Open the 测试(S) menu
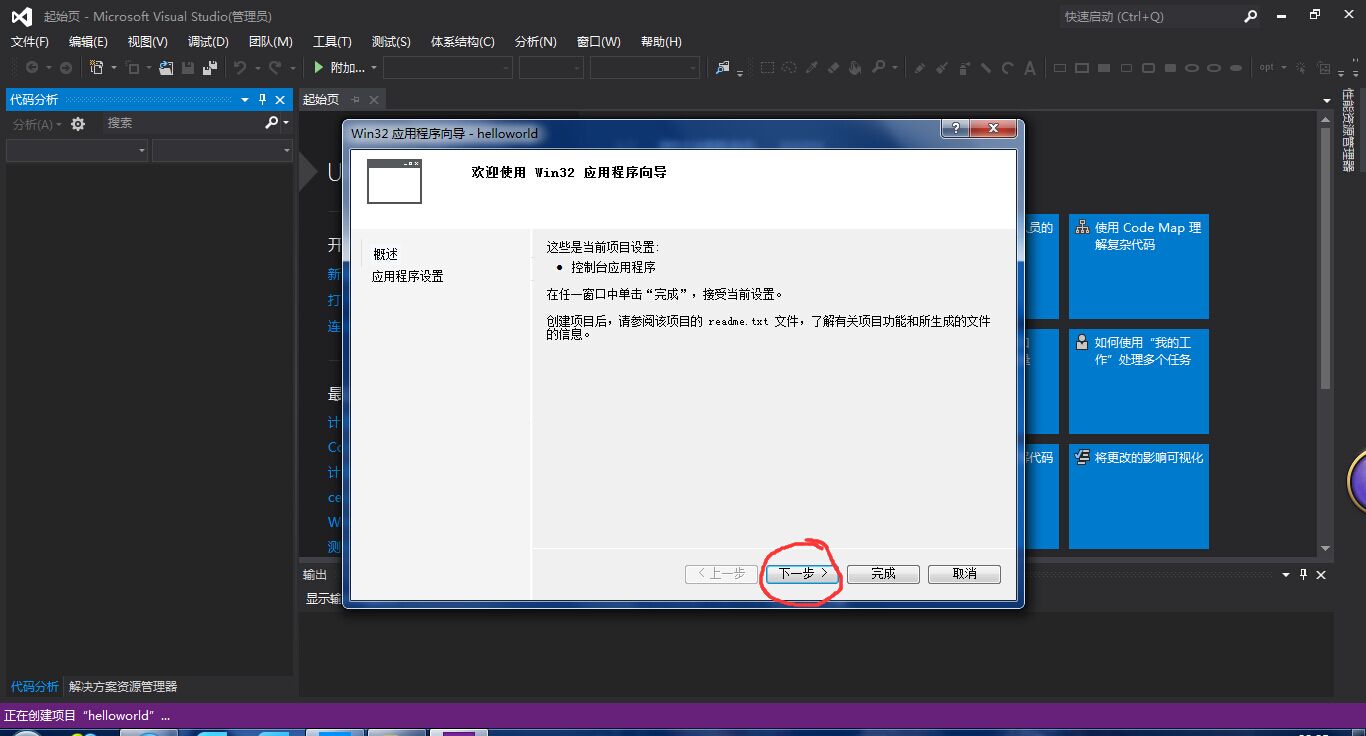1366x736 pixels. (x=391, y=41)
